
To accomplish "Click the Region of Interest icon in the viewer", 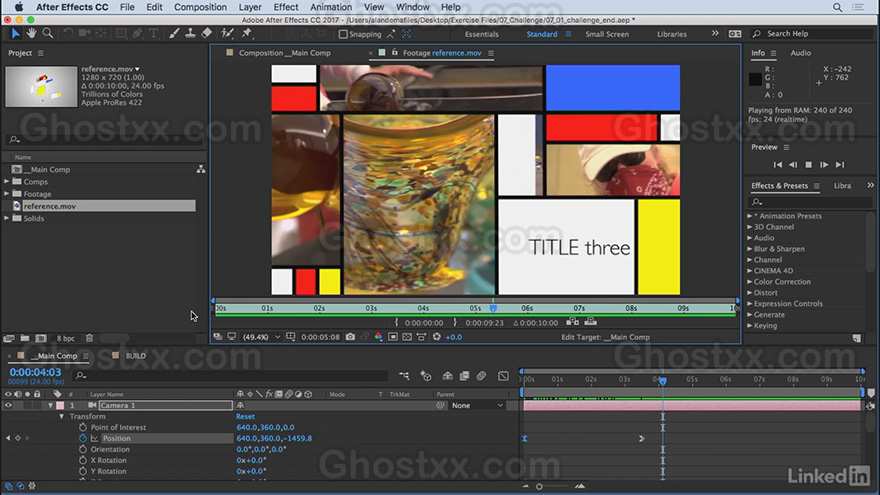I will (393, 337).
